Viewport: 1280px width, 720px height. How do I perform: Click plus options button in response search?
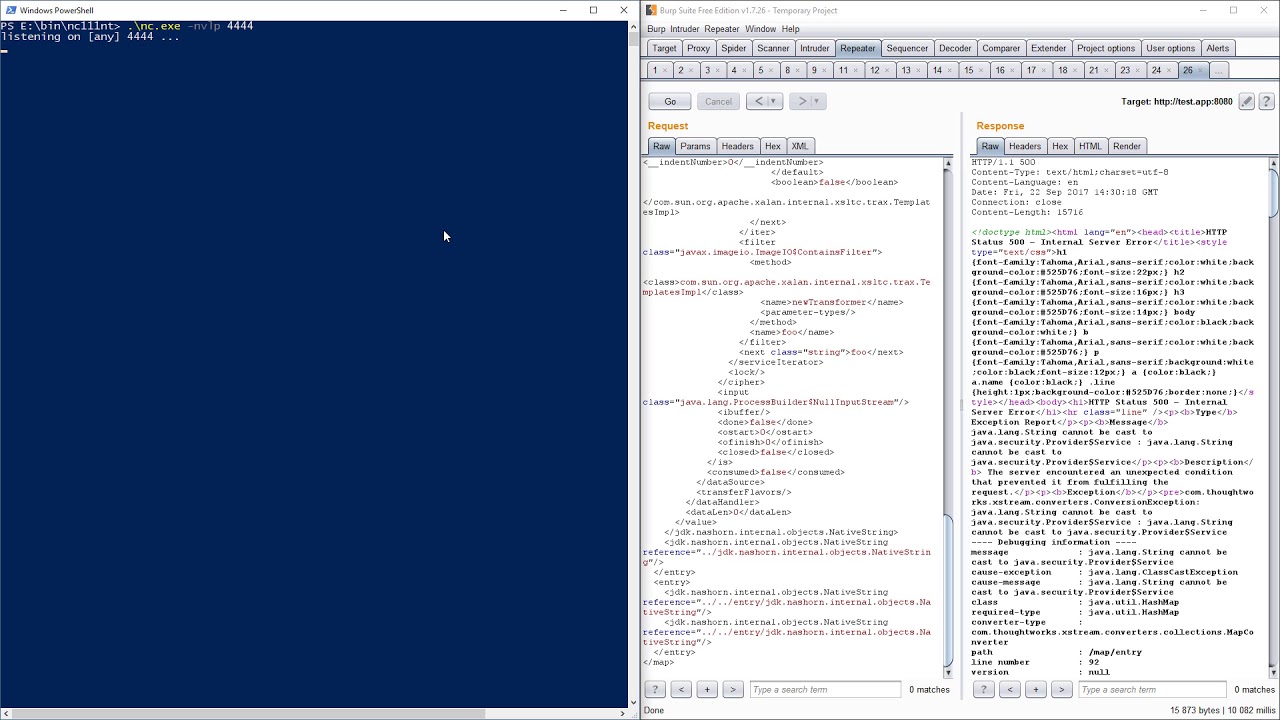pos(1036,689)
